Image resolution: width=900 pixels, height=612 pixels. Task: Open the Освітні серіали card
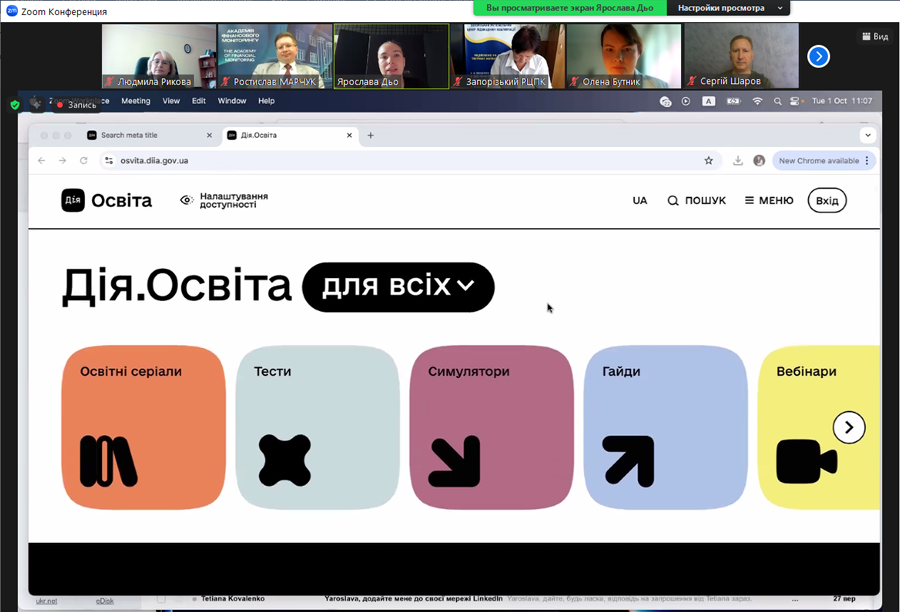pos(143,427)
